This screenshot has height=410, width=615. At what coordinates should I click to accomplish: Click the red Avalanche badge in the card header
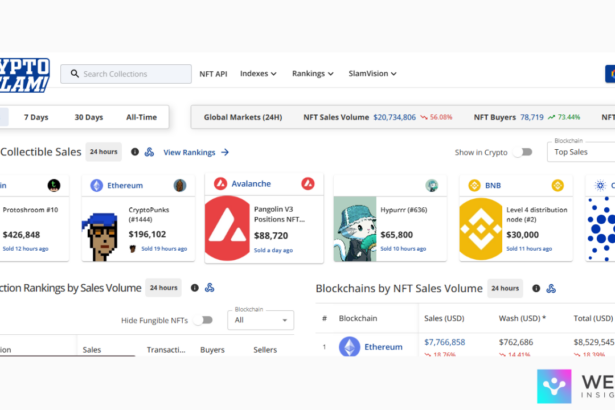308,184
